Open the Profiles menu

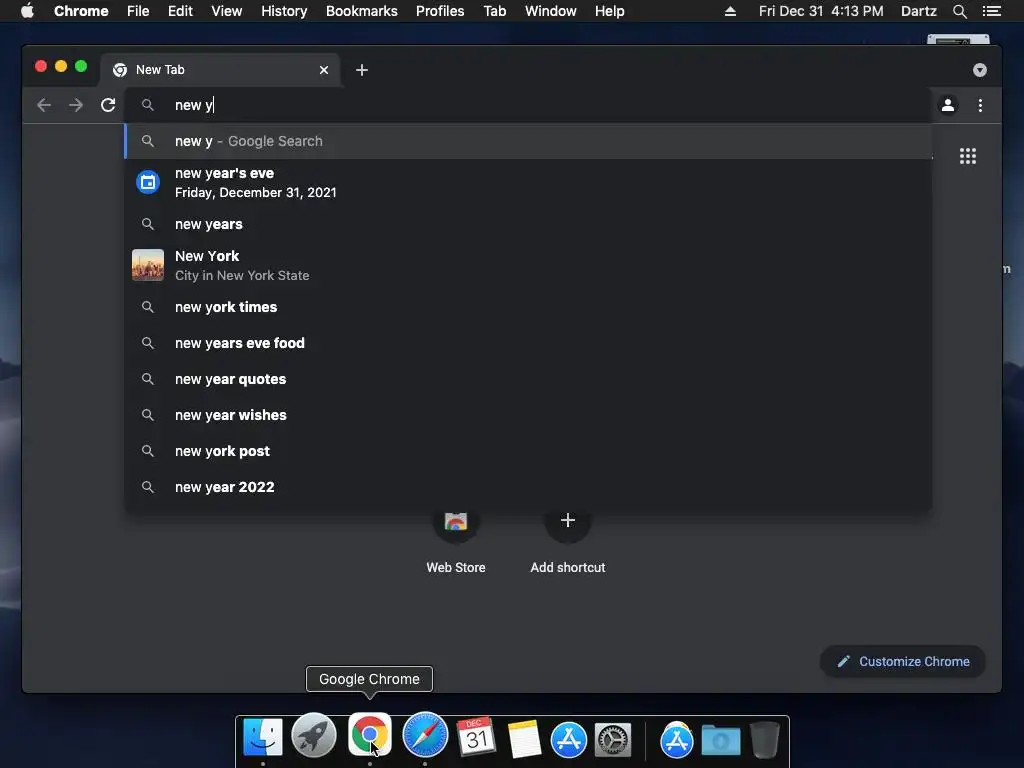[440, 11]
